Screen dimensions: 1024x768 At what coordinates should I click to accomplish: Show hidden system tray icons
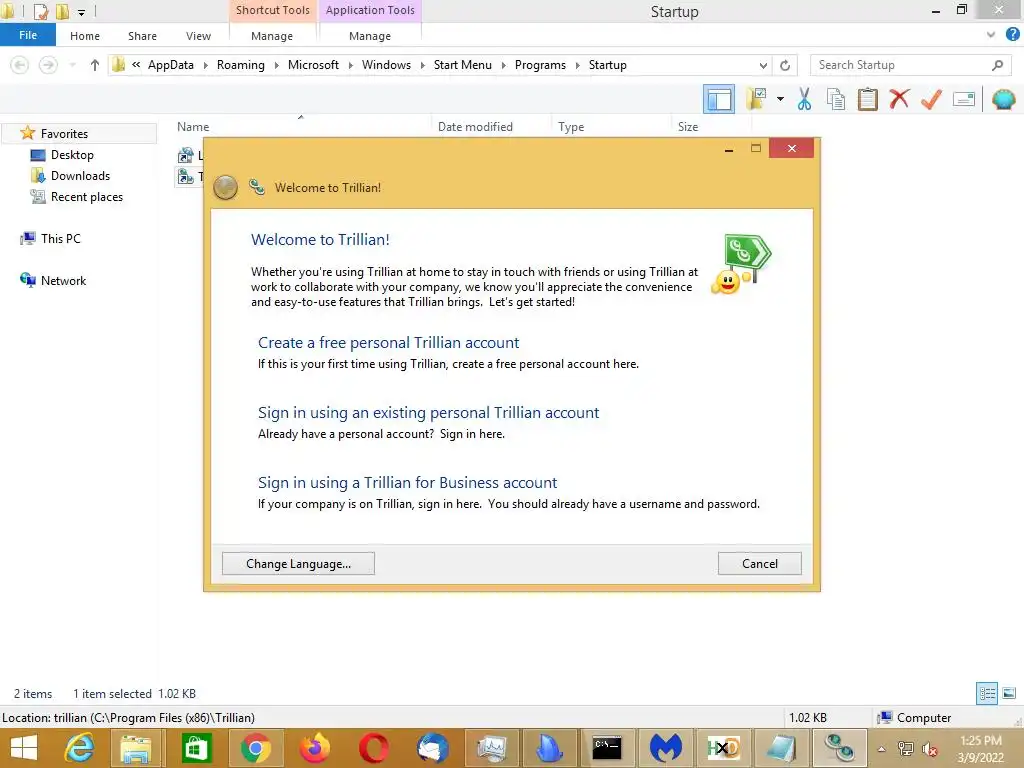pos(882,749)
